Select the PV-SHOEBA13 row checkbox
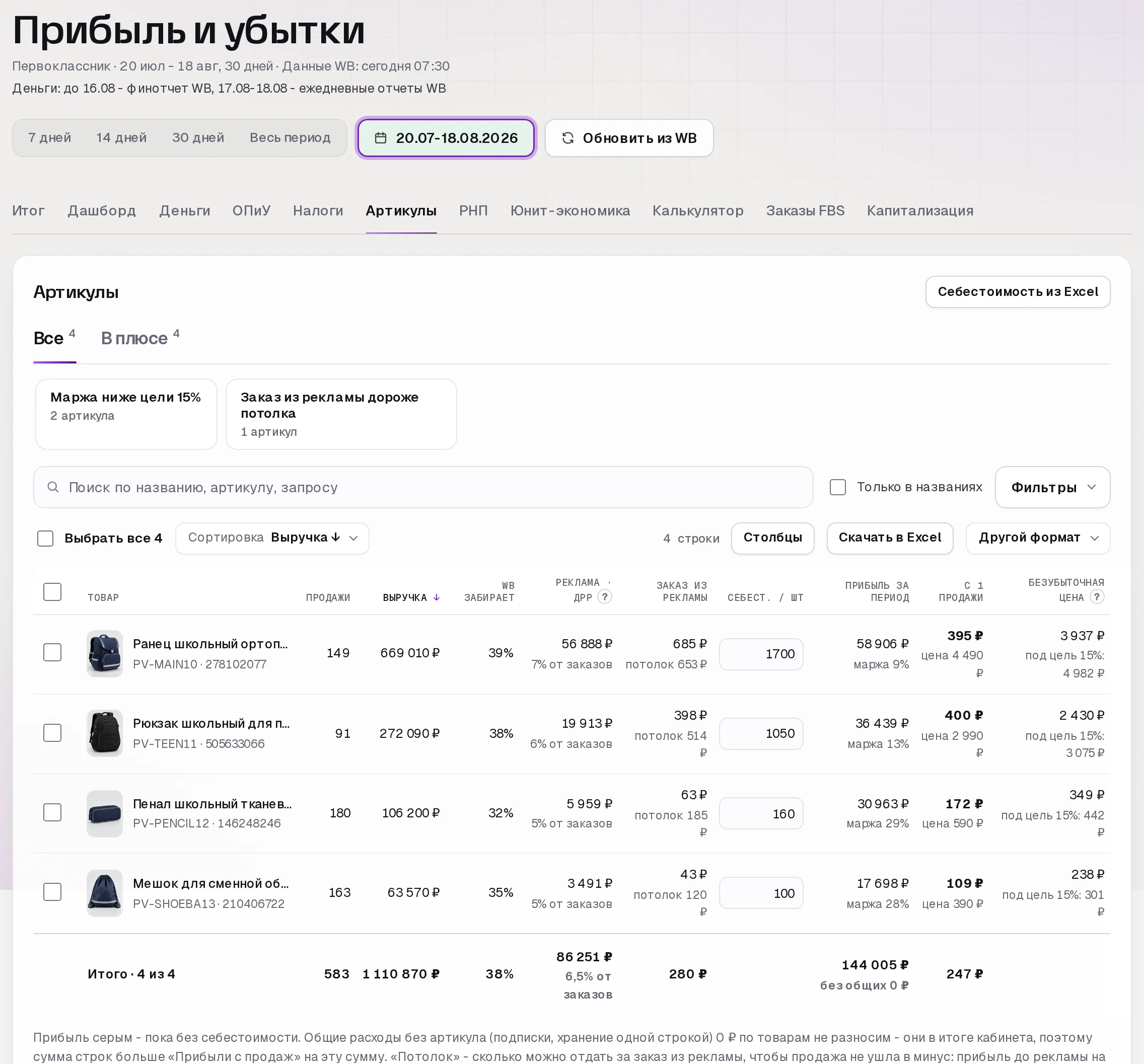 [x=52, y=892]
